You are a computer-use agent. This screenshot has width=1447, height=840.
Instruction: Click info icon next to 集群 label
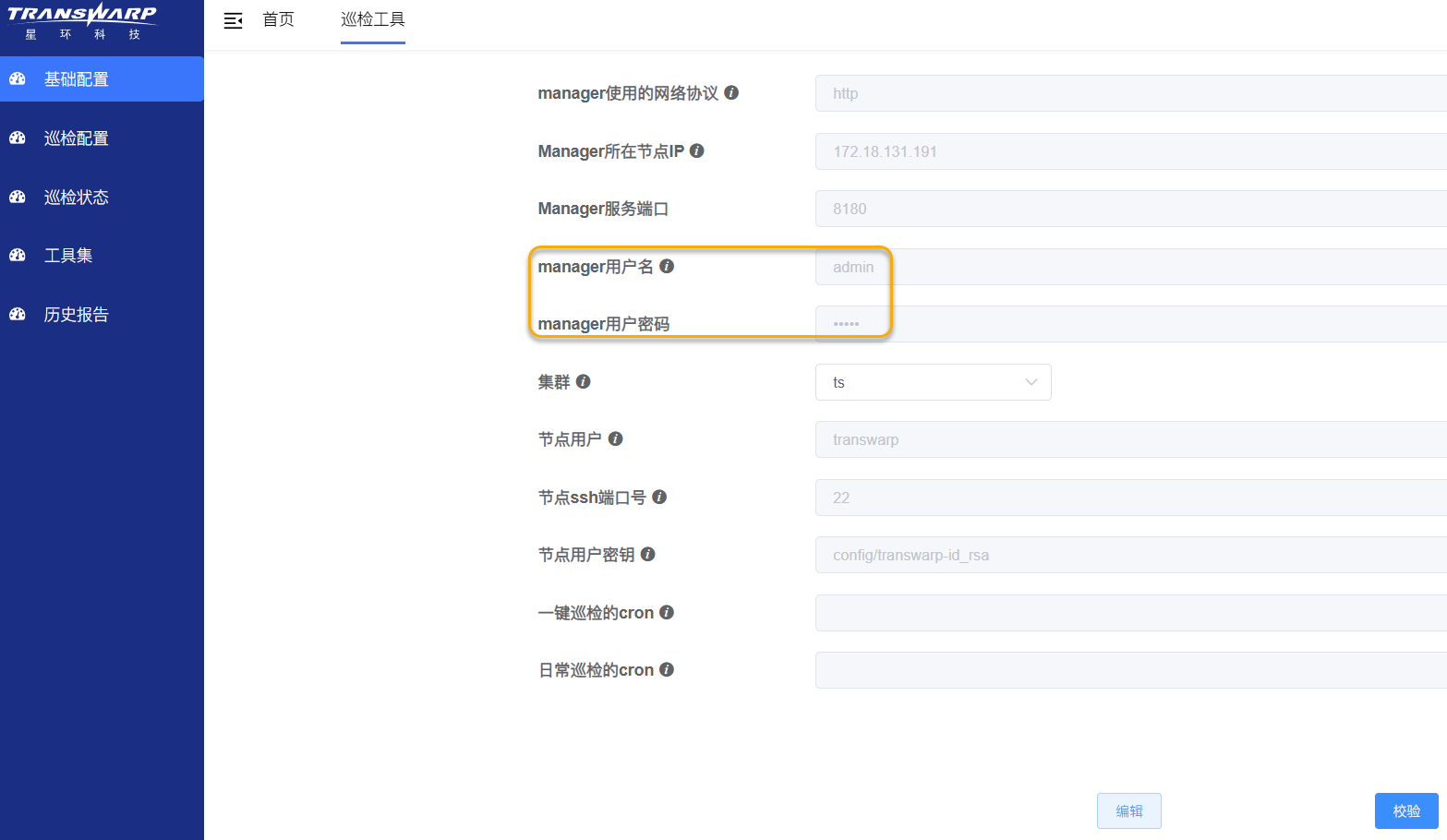(x=584, y=381)
